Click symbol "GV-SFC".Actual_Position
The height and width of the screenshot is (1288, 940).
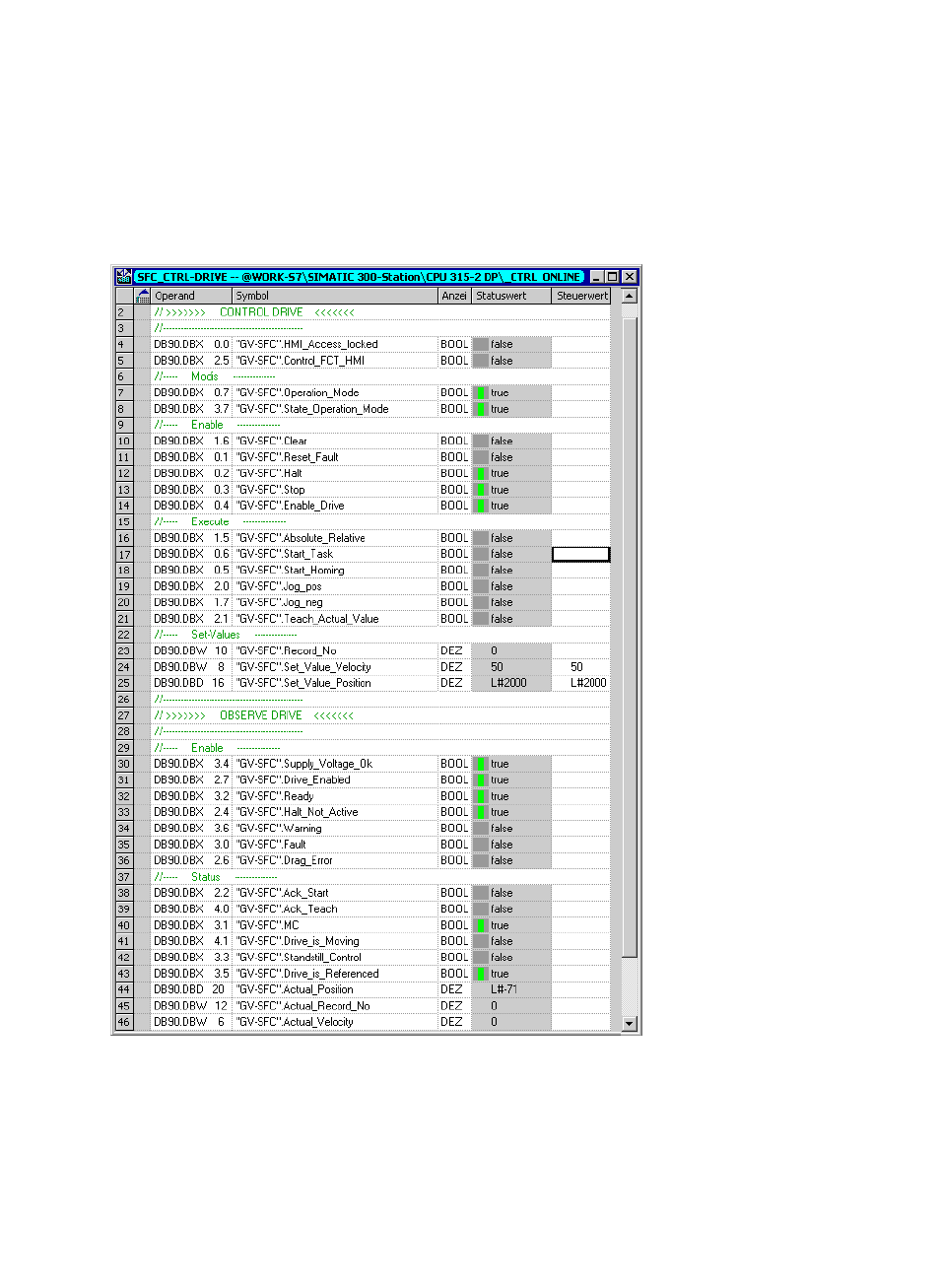point(295,989)
